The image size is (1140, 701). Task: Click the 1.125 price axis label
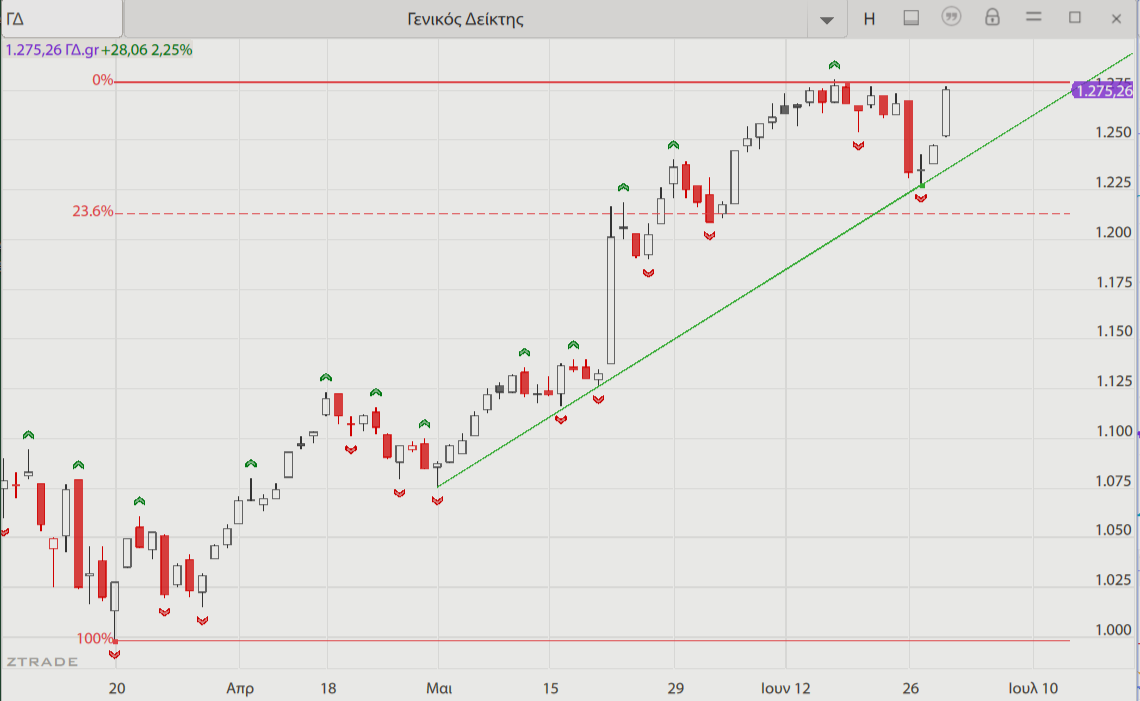point(1114,381)
